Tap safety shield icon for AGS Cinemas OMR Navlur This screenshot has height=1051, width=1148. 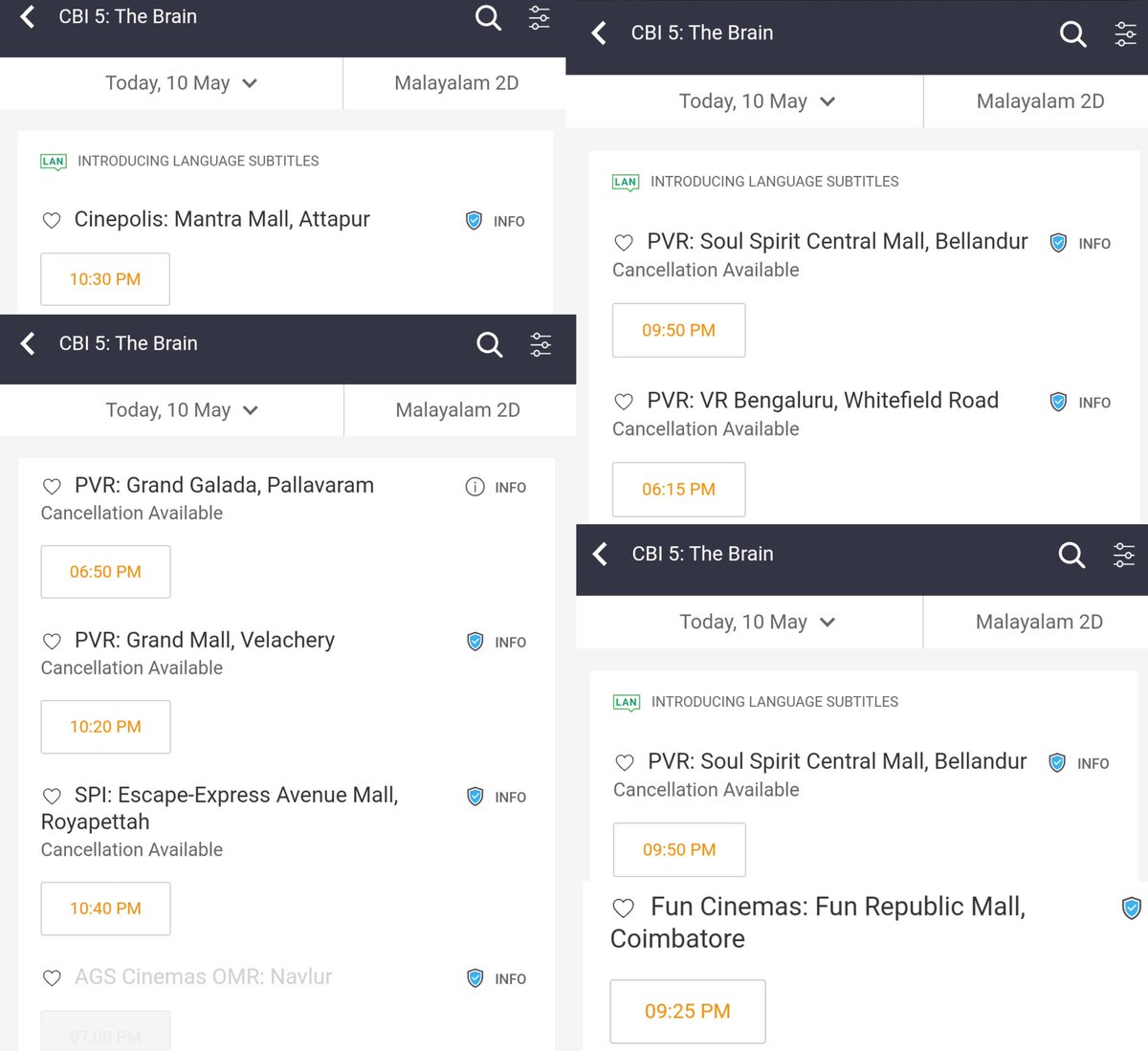click(x=475, y=978)
